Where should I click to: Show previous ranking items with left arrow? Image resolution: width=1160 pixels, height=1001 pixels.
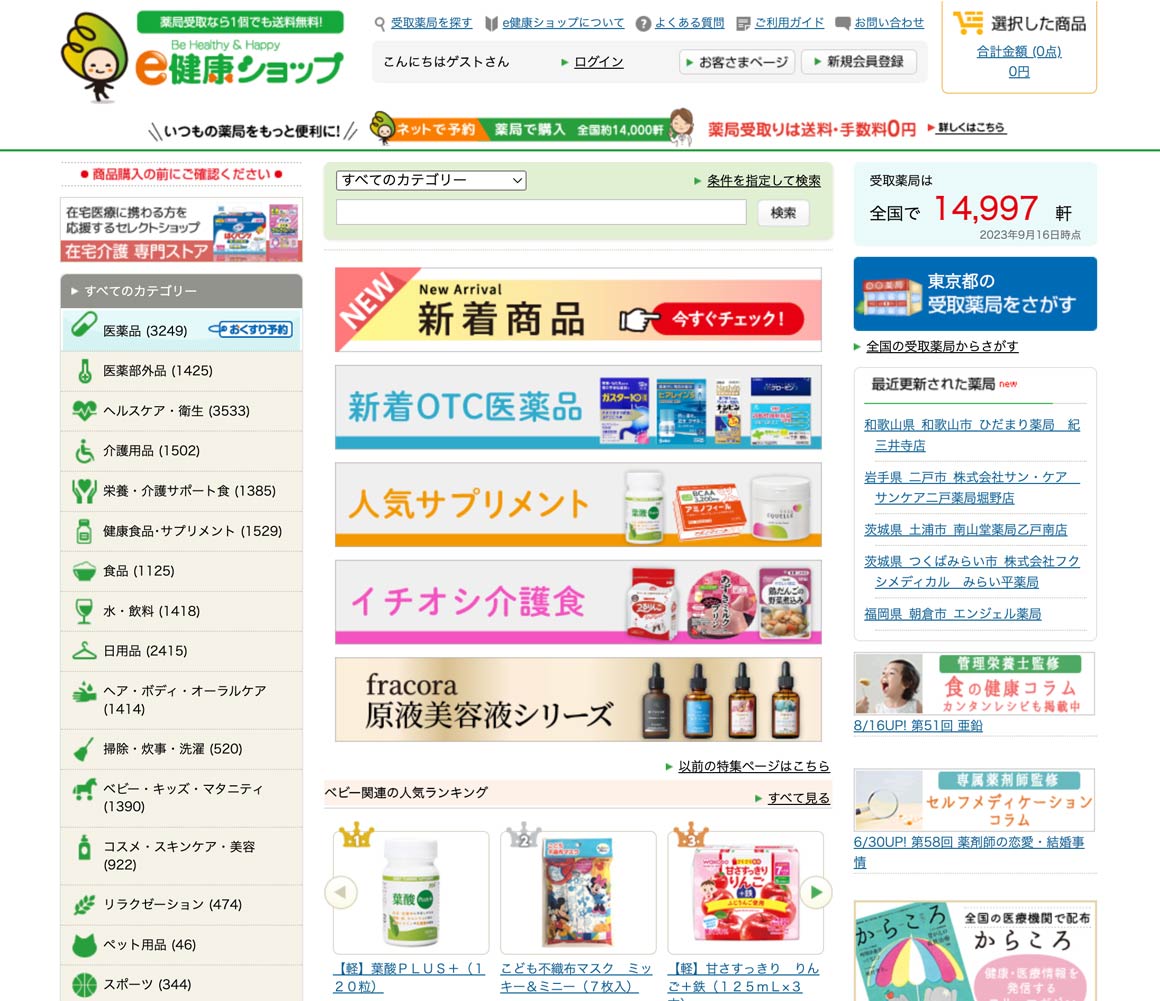click(x=341, y=892)
